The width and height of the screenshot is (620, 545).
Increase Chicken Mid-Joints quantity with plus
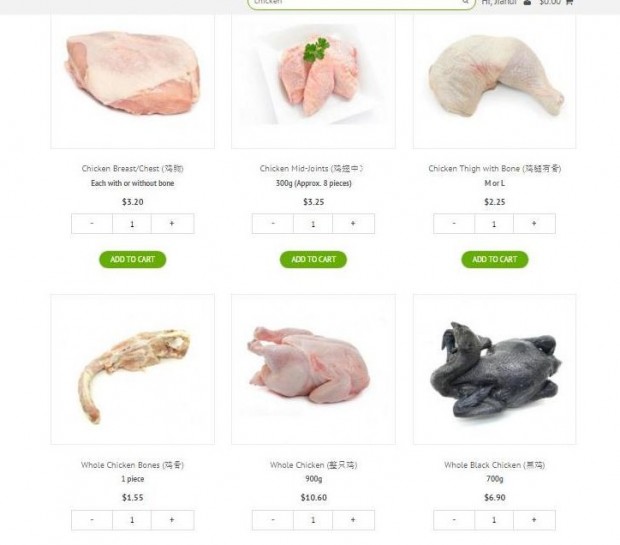pos(353,224)
